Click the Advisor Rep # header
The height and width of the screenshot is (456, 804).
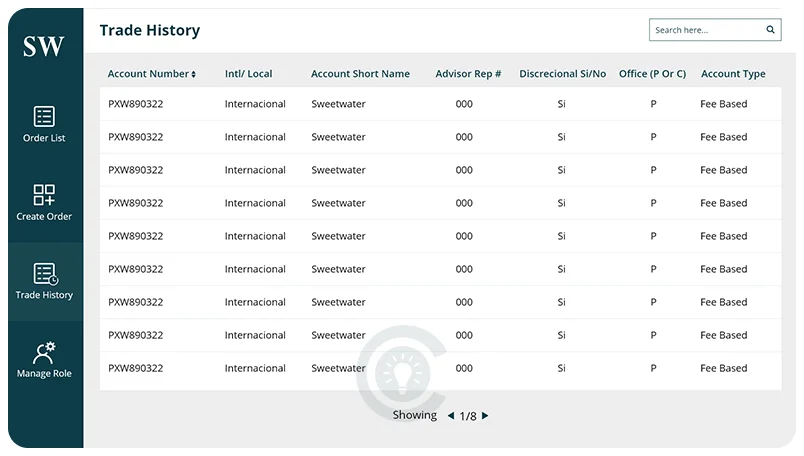point(468,74)
